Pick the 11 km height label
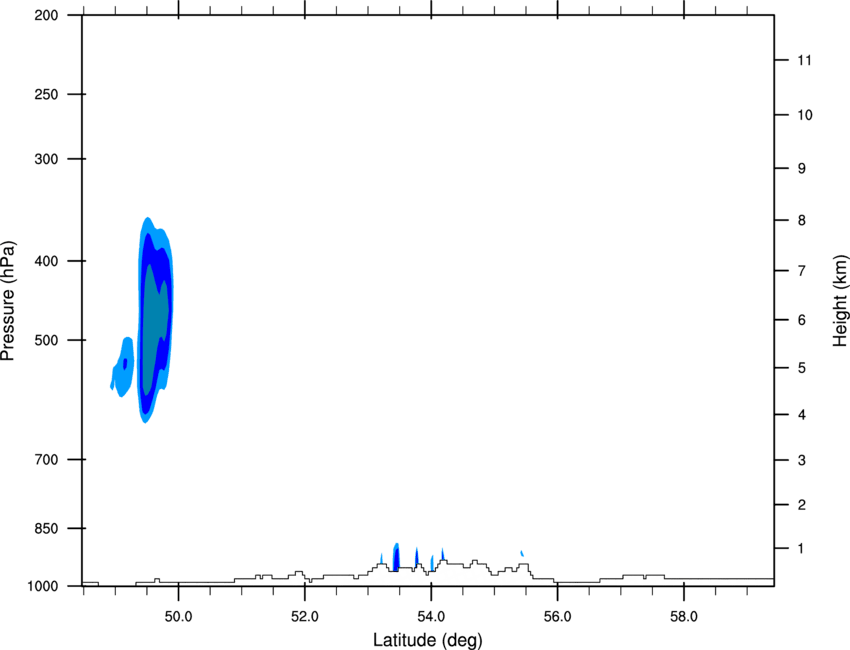Screen dimensions: 850x650 coord(804,60)
